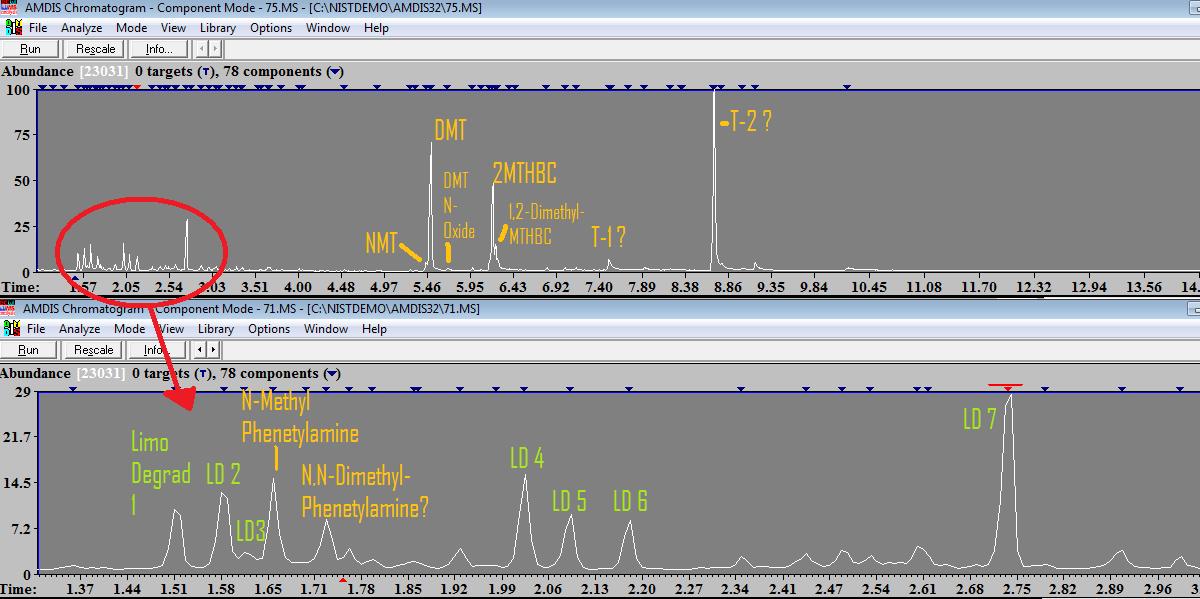Click the targets (T) symbol in the 75.MS header

pyautogui.click(x=206, y=72)
